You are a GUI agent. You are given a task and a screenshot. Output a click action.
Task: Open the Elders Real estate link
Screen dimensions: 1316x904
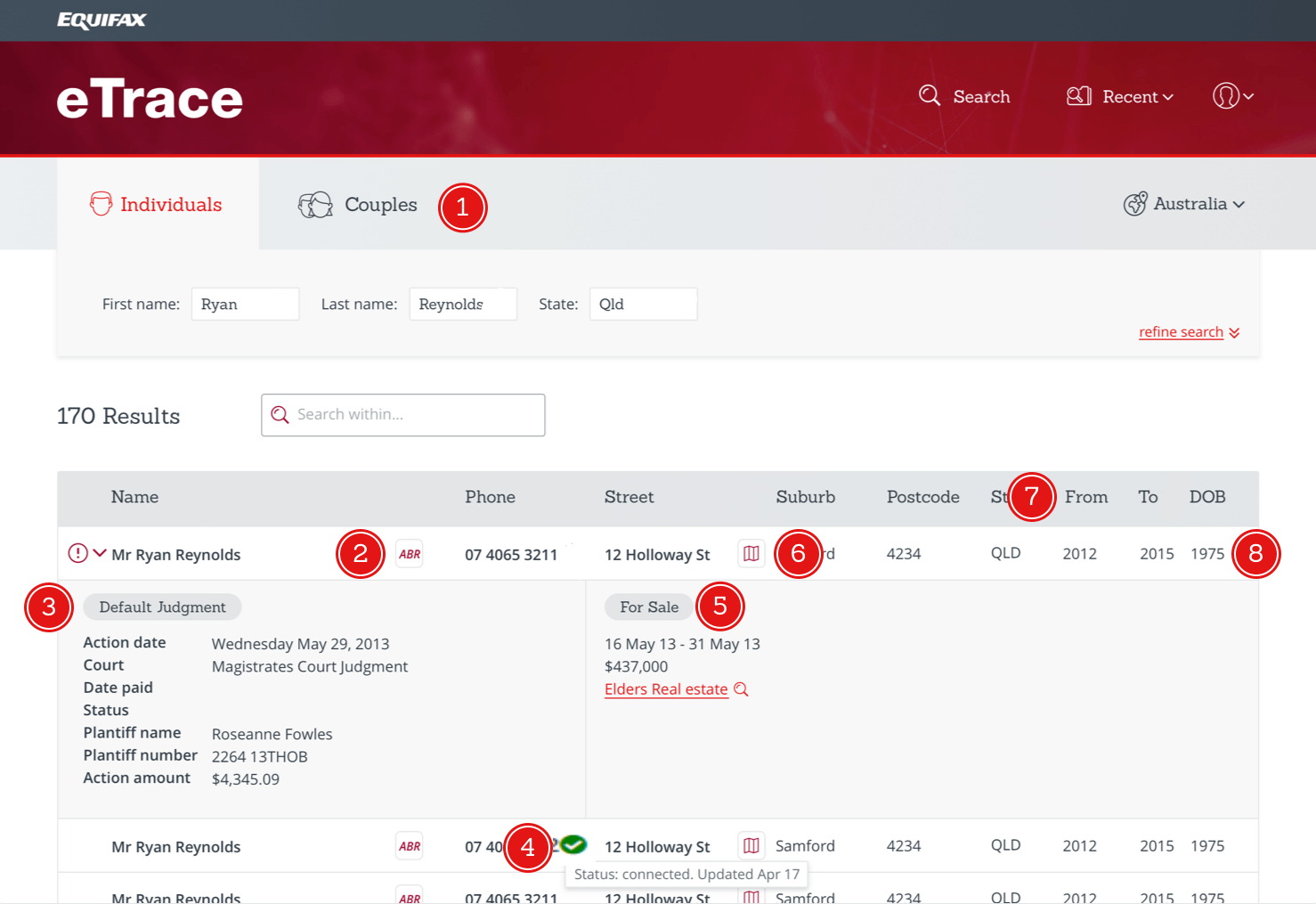coord(665,688)
